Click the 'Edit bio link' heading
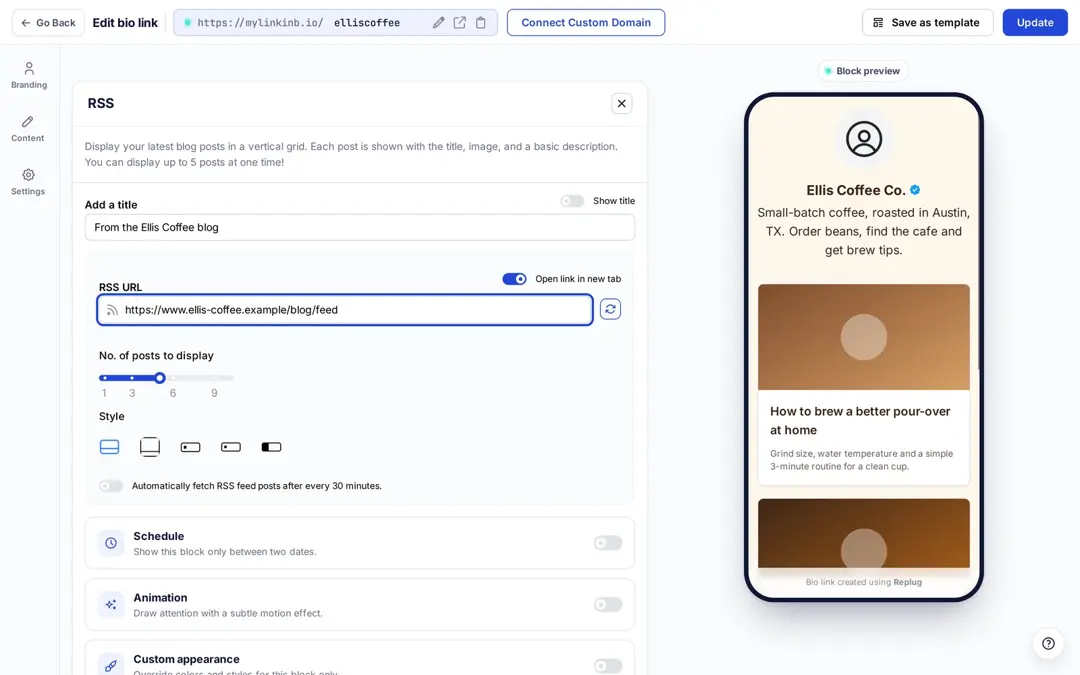Image resolution: width=1080 pixels, height=675 pixels. pos(125,23)
